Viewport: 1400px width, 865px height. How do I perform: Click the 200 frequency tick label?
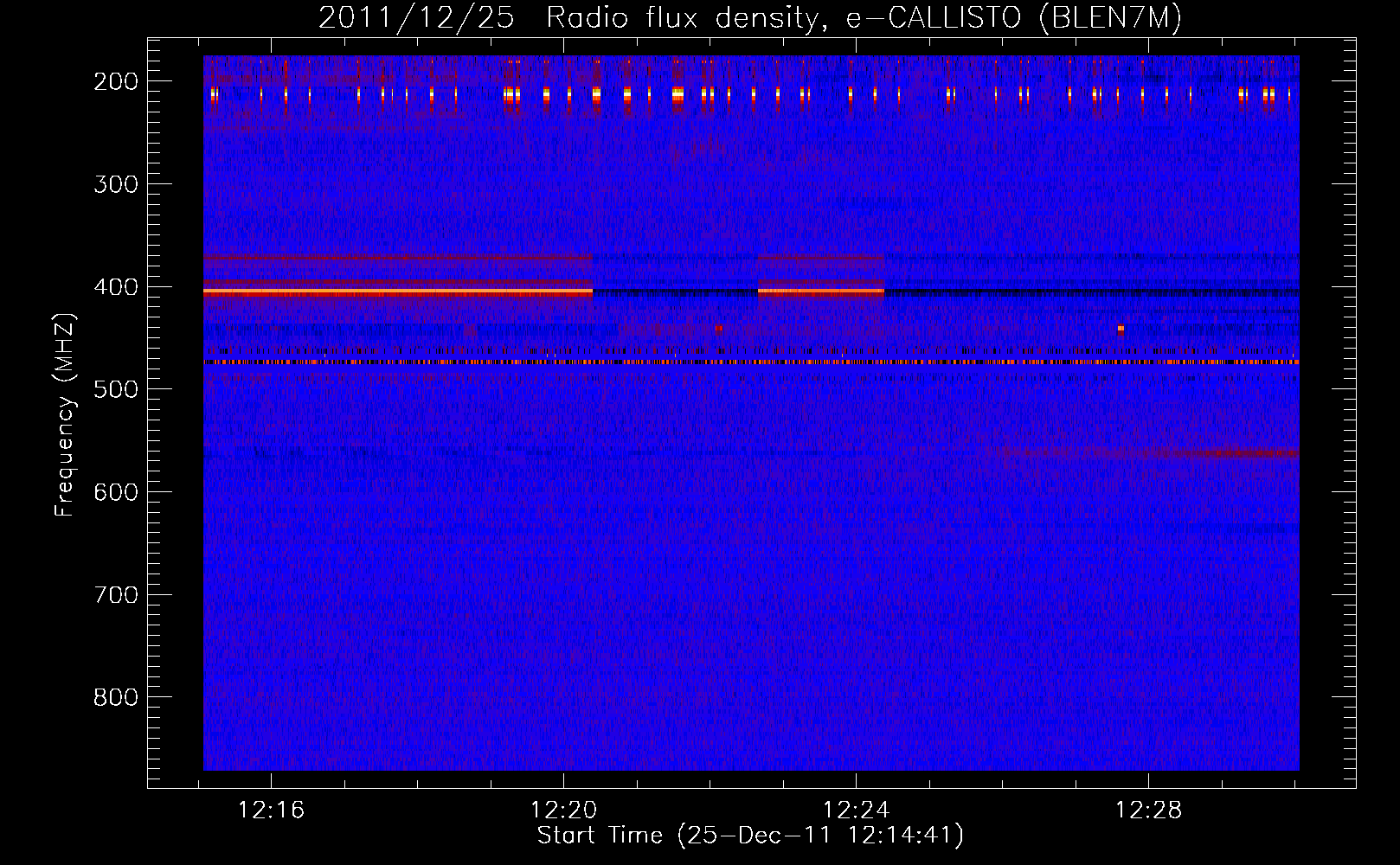(116, 81)
